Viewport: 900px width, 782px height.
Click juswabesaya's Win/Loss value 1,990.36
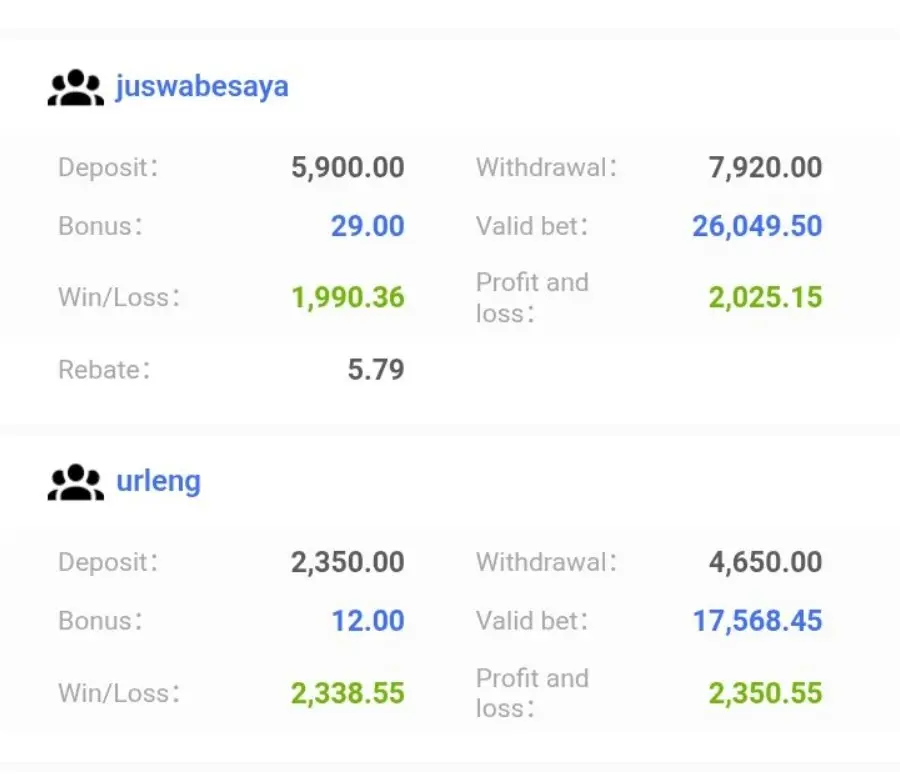(348, 297)
